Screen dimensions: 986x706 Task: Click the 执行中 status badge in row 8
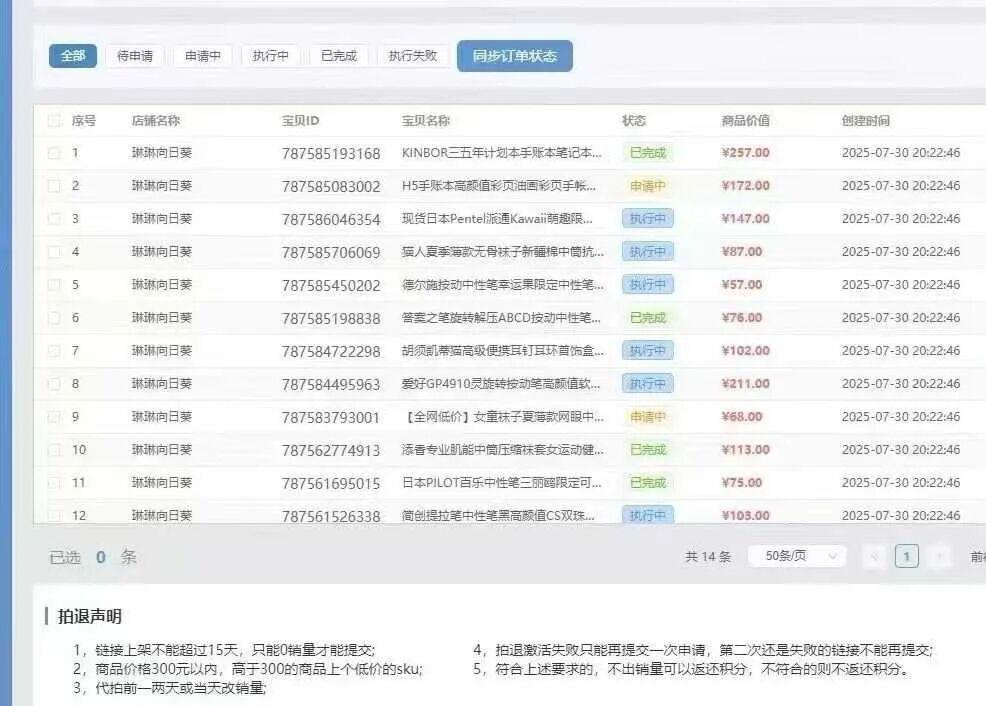tap(647, 384)
